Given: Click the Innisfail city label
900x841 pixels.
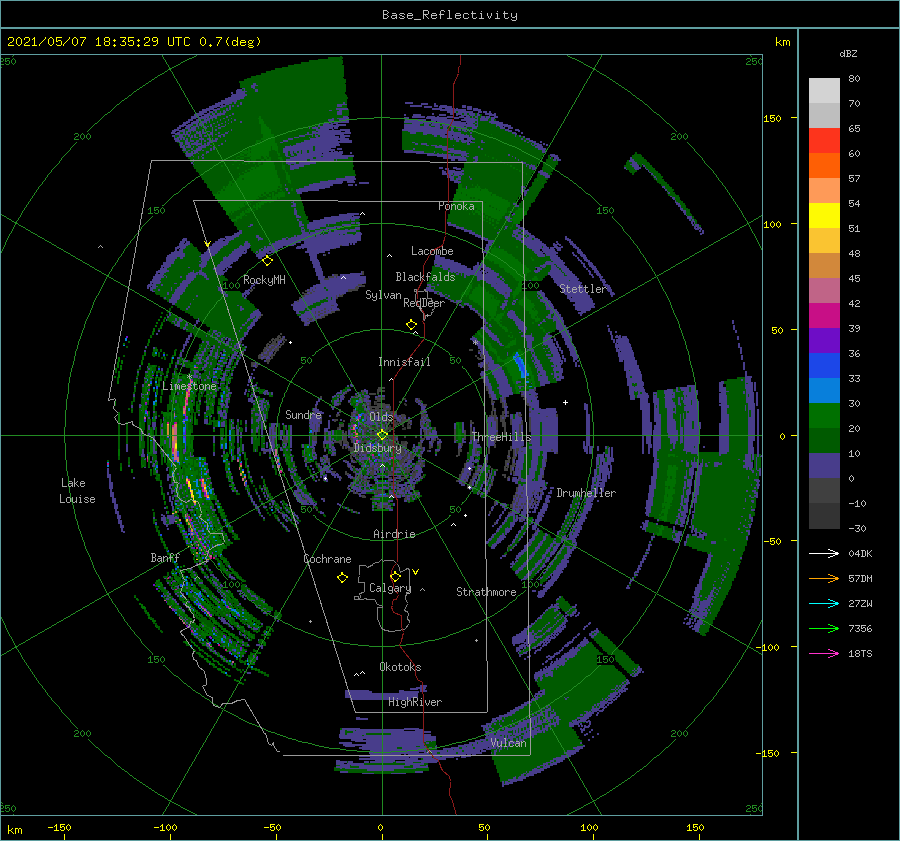Looking at the screenshot, I should click(x=404, y=362).
